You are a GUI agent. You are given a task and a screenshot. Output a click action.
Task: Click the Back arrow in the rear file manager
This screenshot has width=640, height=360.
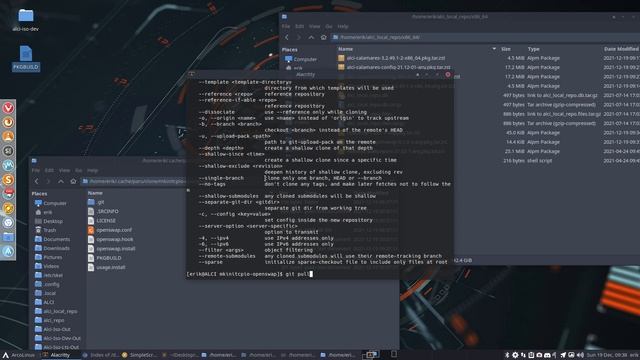pos(287,37)
